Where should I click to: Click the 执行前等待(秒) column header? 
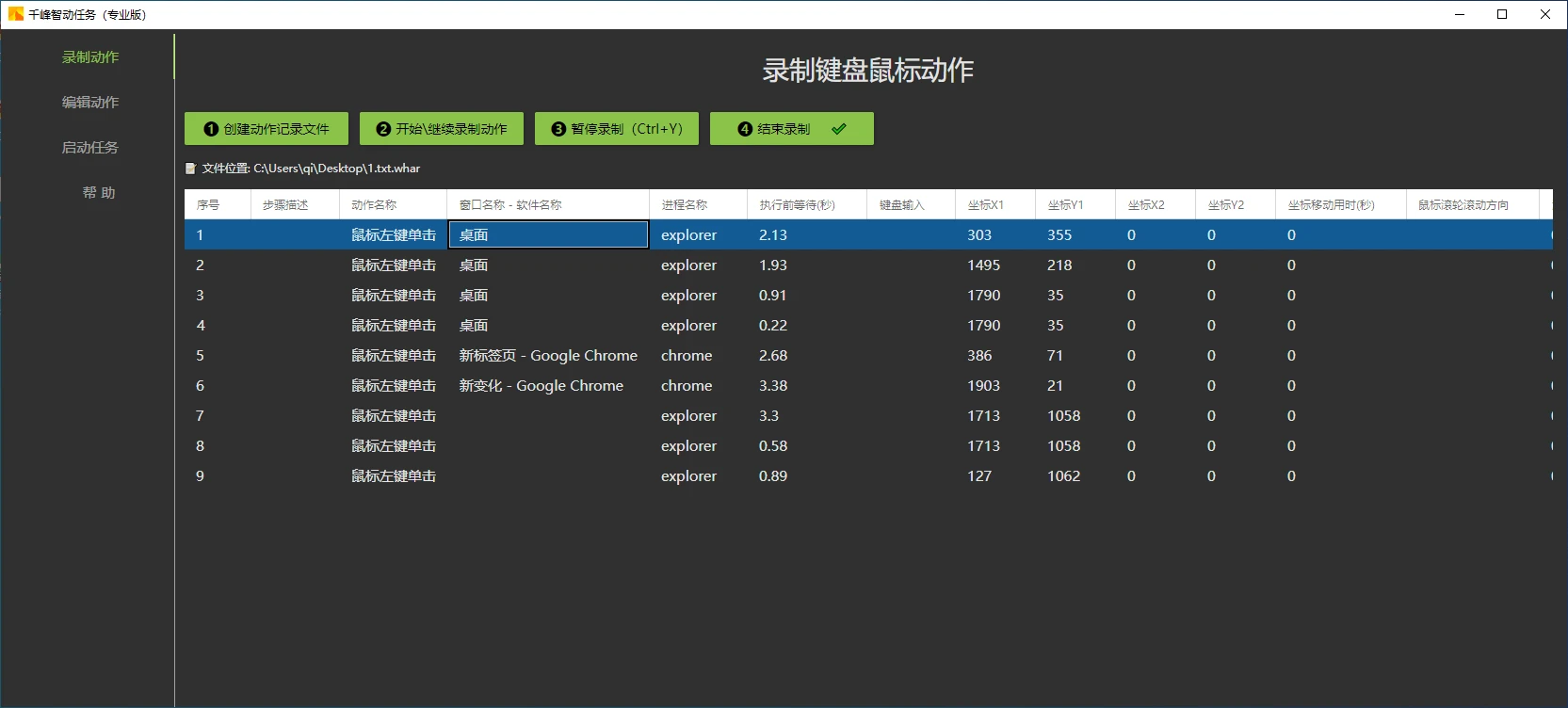[797, 205]
